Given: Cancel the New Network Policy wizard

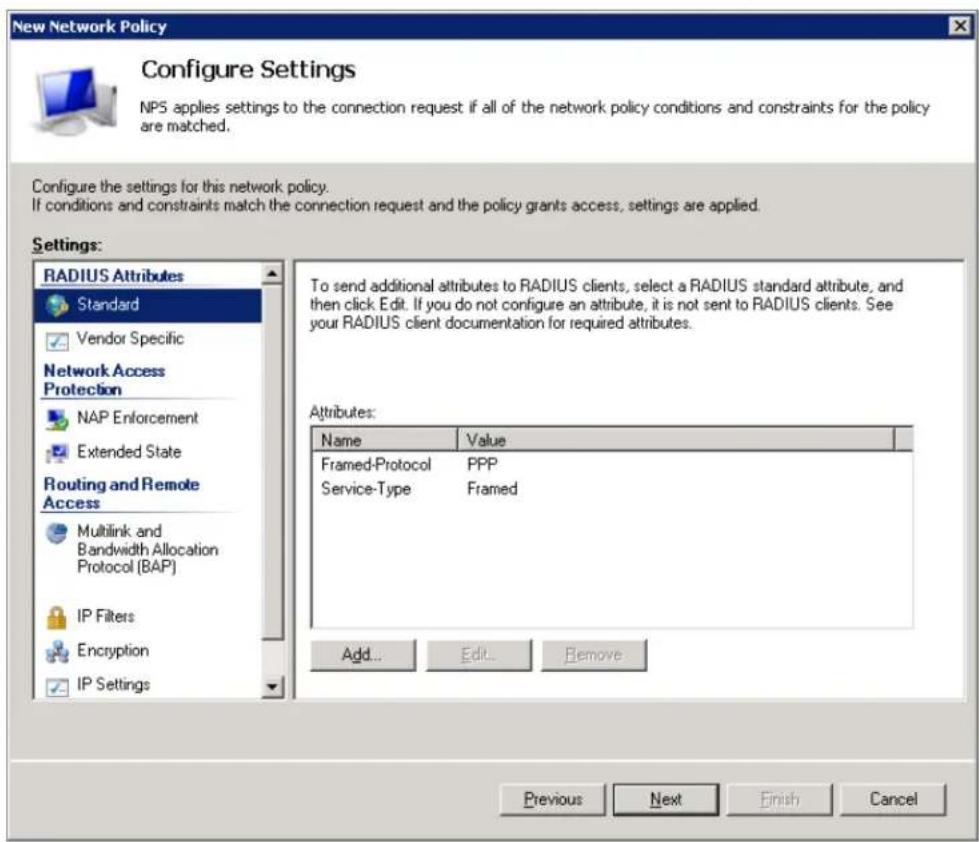Looking at the screenshot, I should tap(893, 800).
